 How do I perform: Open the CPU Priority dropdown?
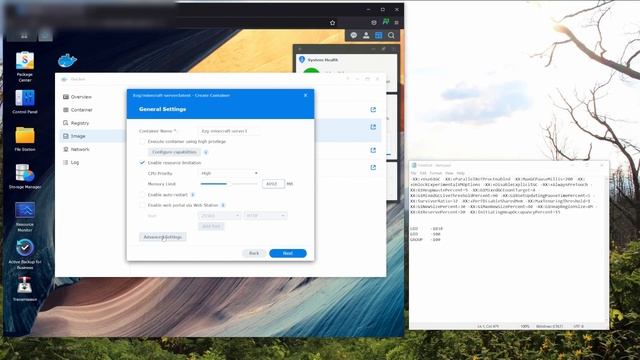click(229, 173)
